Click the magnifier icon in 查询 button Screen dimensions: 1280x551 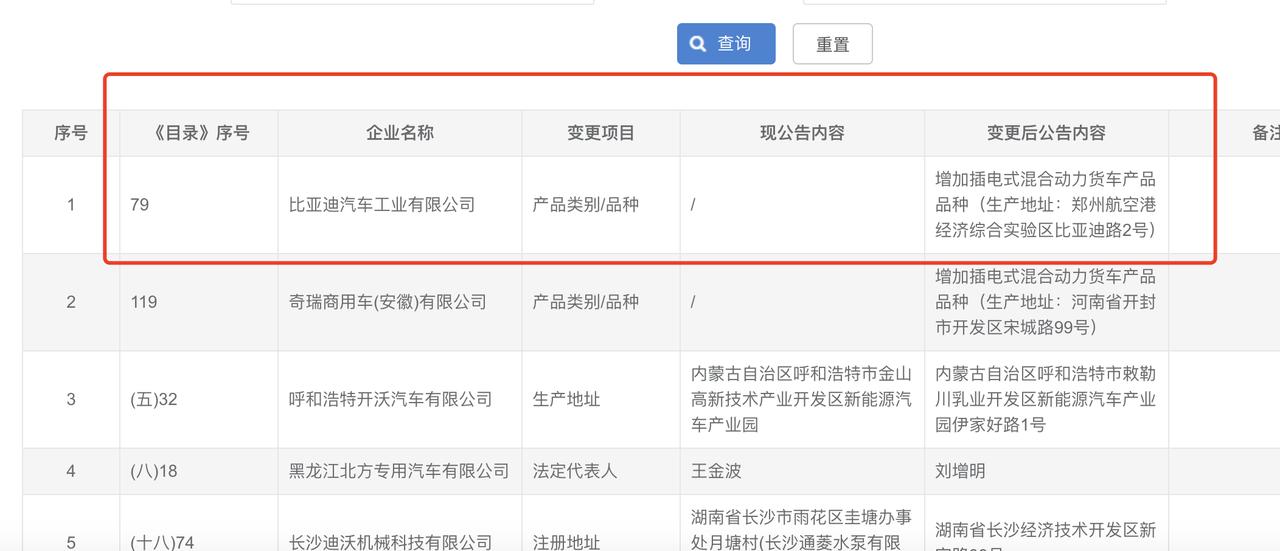pos(698,44)
